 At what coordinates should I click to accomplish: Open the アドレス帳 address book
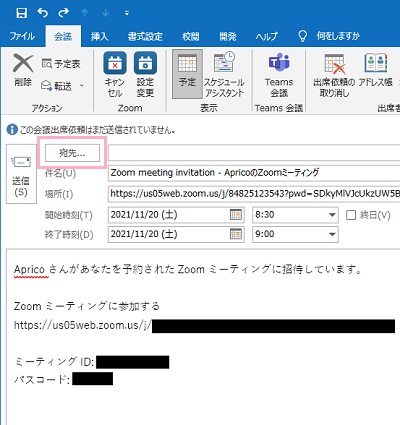pyautogui.click(x=376, y=70)
